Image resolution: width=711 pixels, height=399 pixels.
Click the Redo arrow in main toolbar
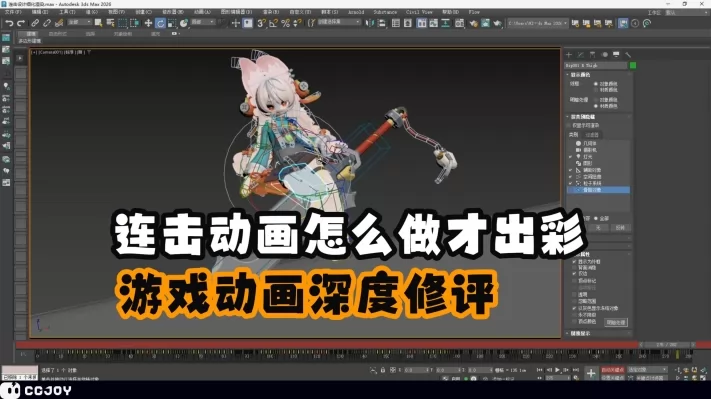coord(20,23)
